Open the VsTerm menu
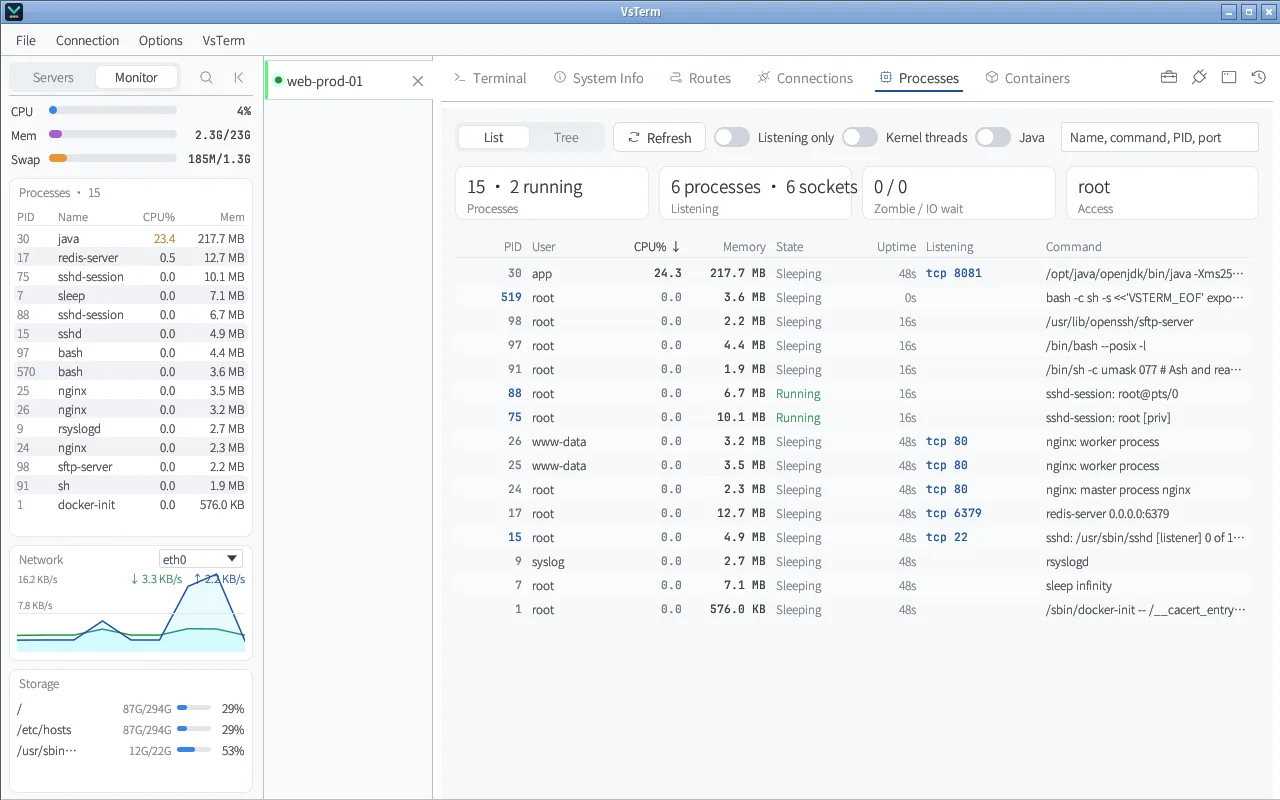This screenshot has width=1280, height=800. click(x=224, y=40)
